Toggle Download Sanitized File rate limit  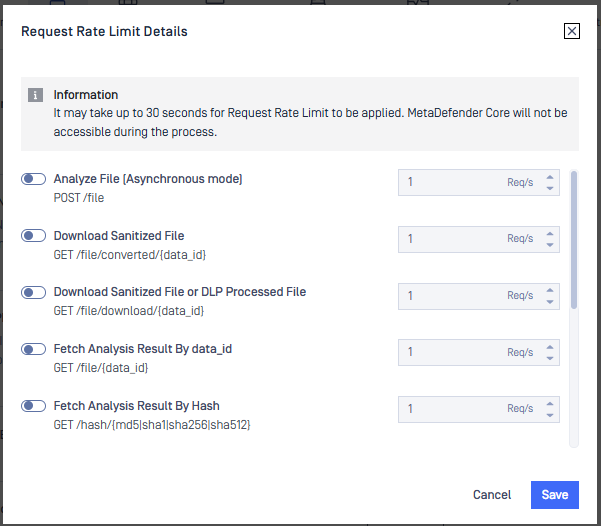34,236
